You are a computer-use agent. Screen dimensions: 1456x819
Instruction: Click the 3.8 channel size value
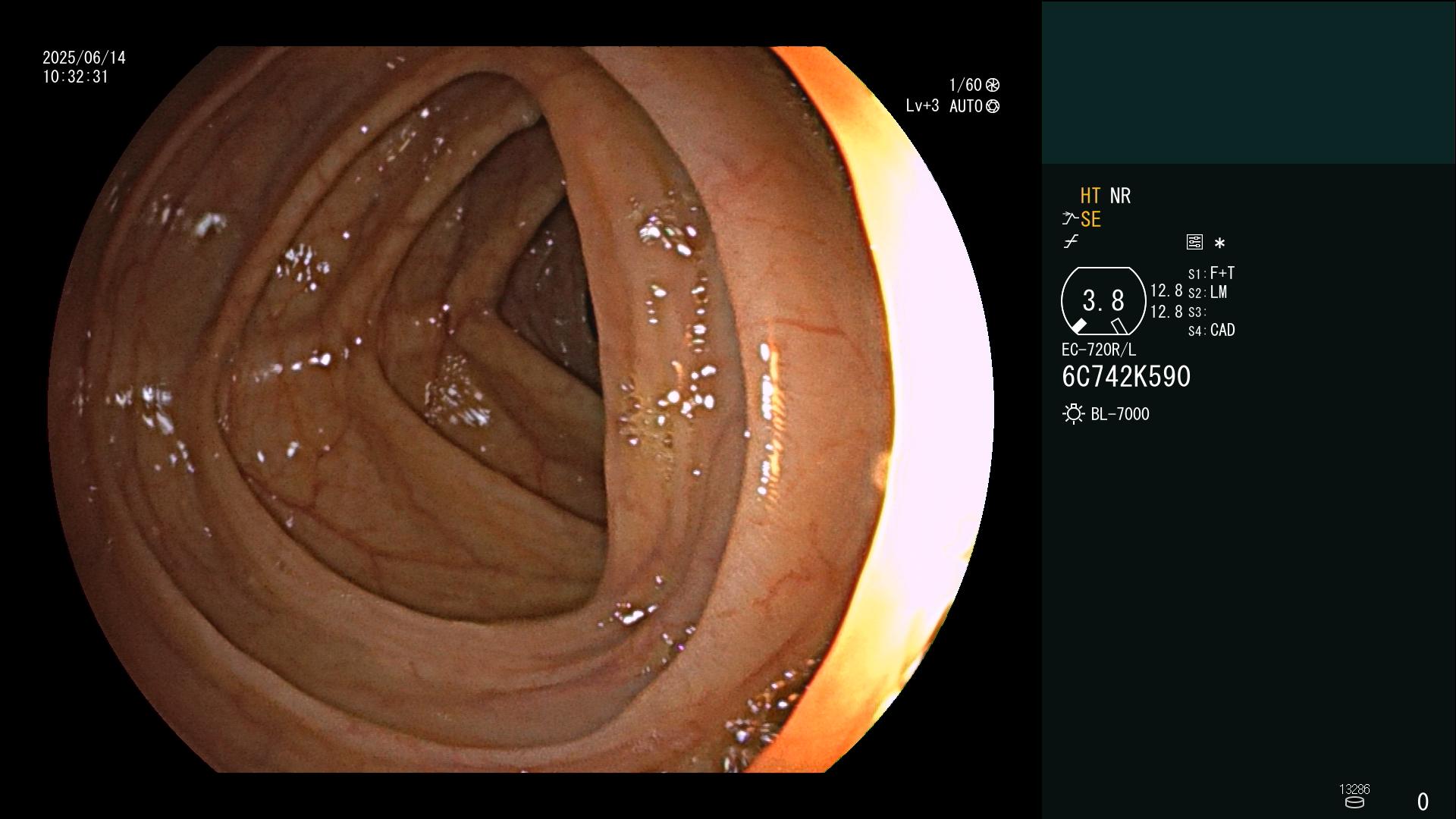pyautogui.click(x=1103, y=301)
